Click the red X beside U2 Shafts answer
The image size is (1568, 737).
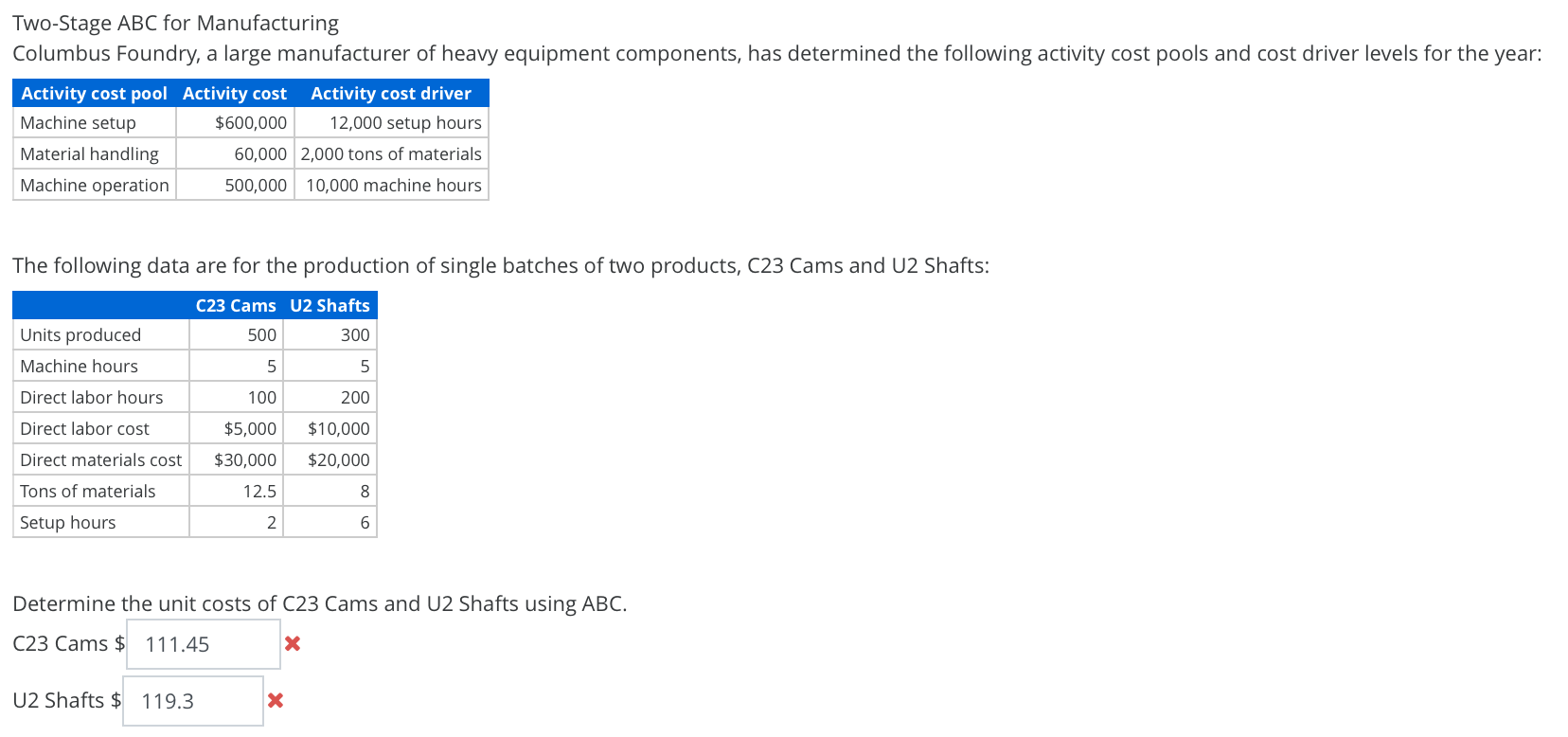pyautogui.click(x=276, y=701)
